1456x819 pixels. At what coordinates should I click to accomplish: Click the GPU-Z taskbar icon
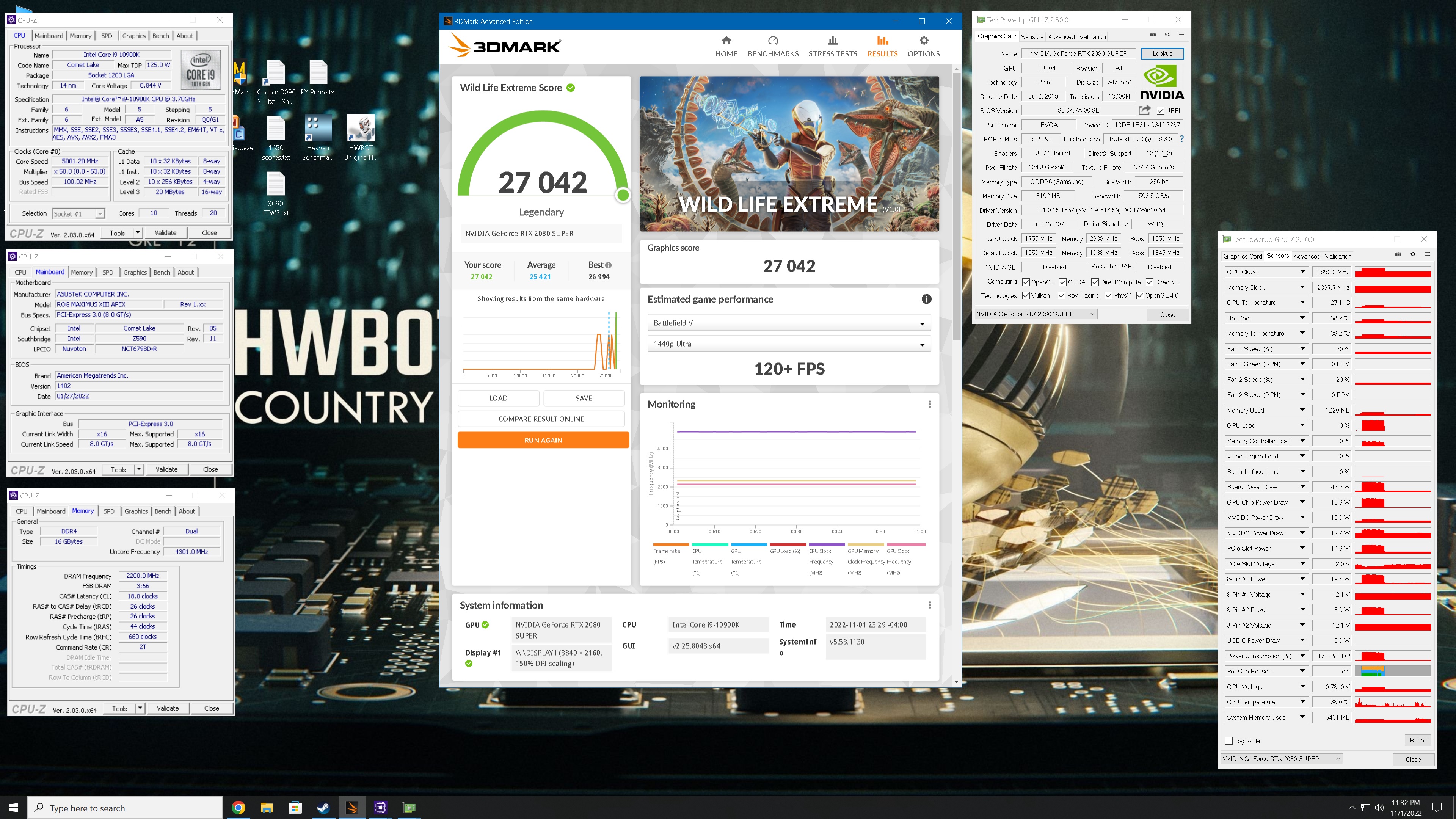pos(409,808)
